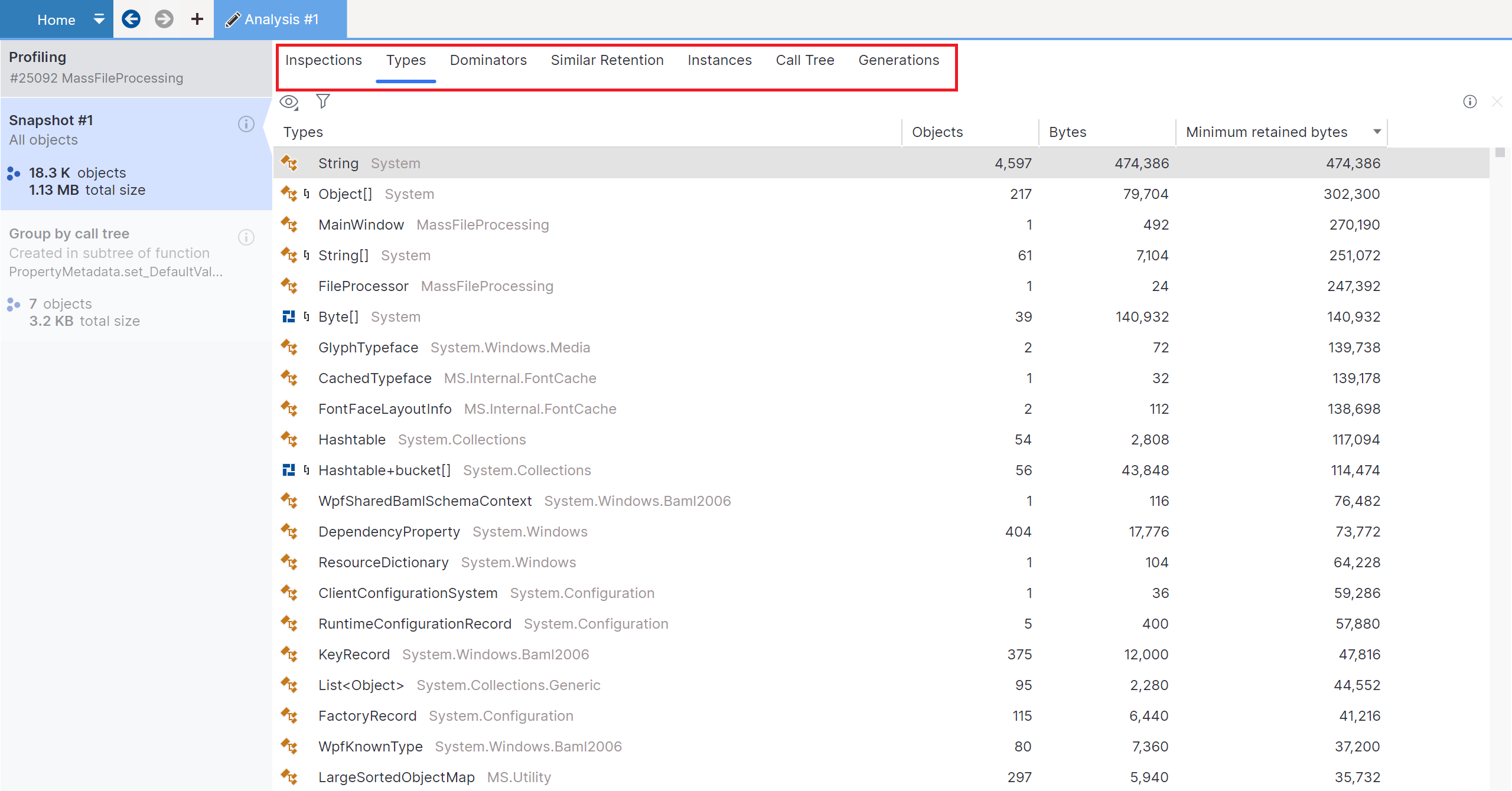Click the pencil icon on Analysis #1 tab

click(x=233, y=19)
